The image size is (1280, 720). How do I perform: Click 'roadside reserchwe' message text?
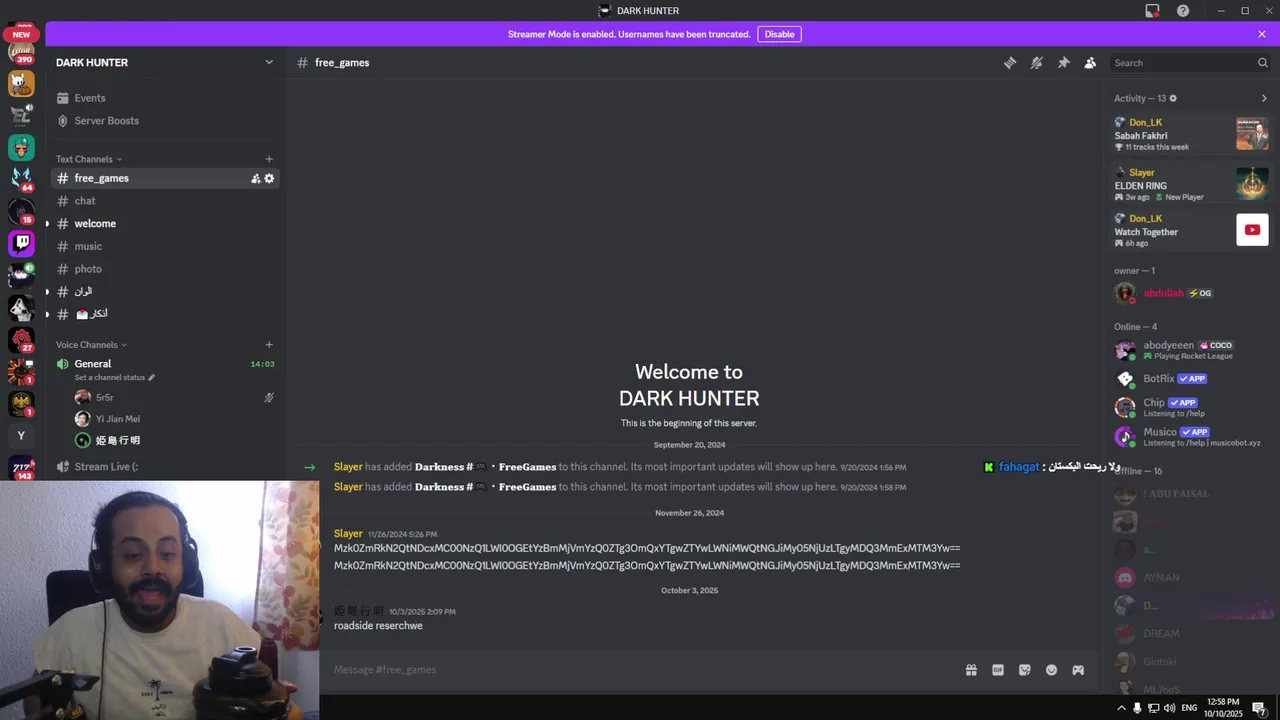tap(378, 626)
